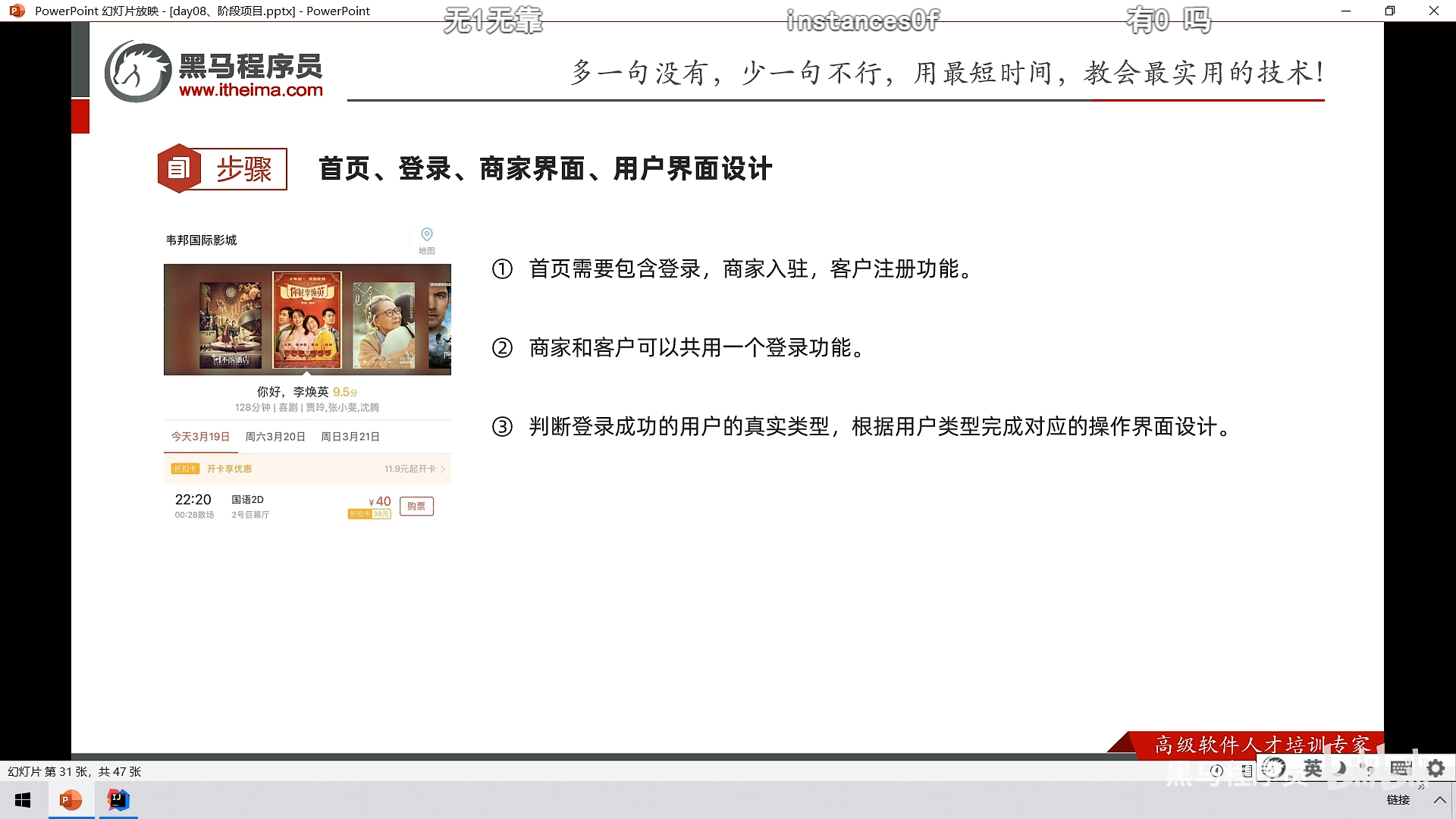The image size is (1456, 819).
Task: Click the 你好李焕英 movie poster
Action: (x=306, y=319)
